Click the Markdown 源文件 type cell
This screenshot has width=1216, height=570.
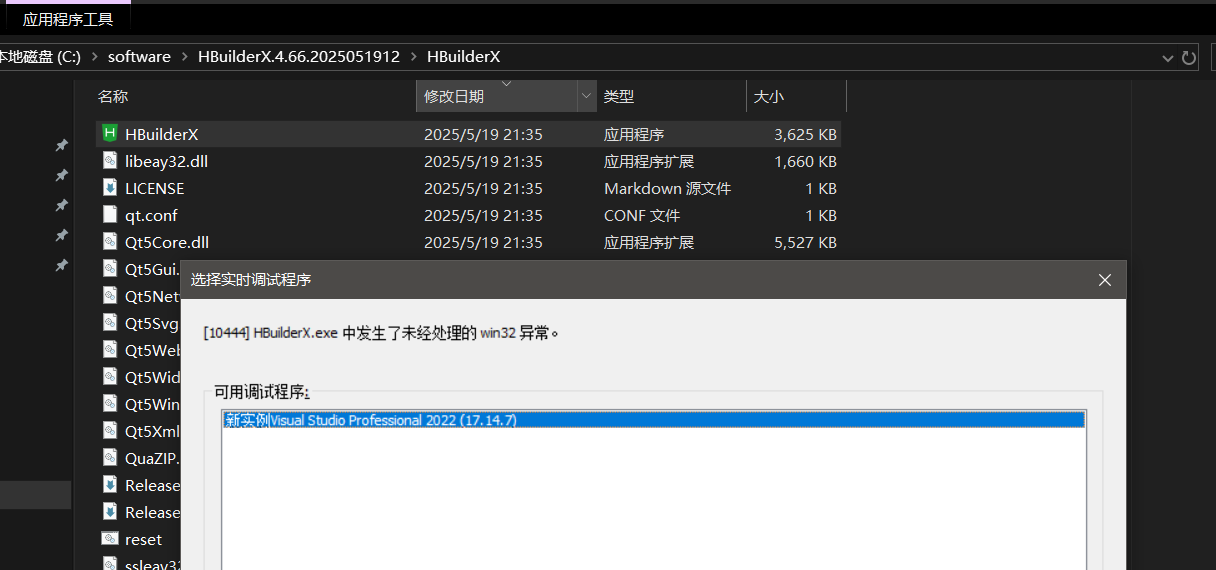pyautogui.click(x=667, y=188)
